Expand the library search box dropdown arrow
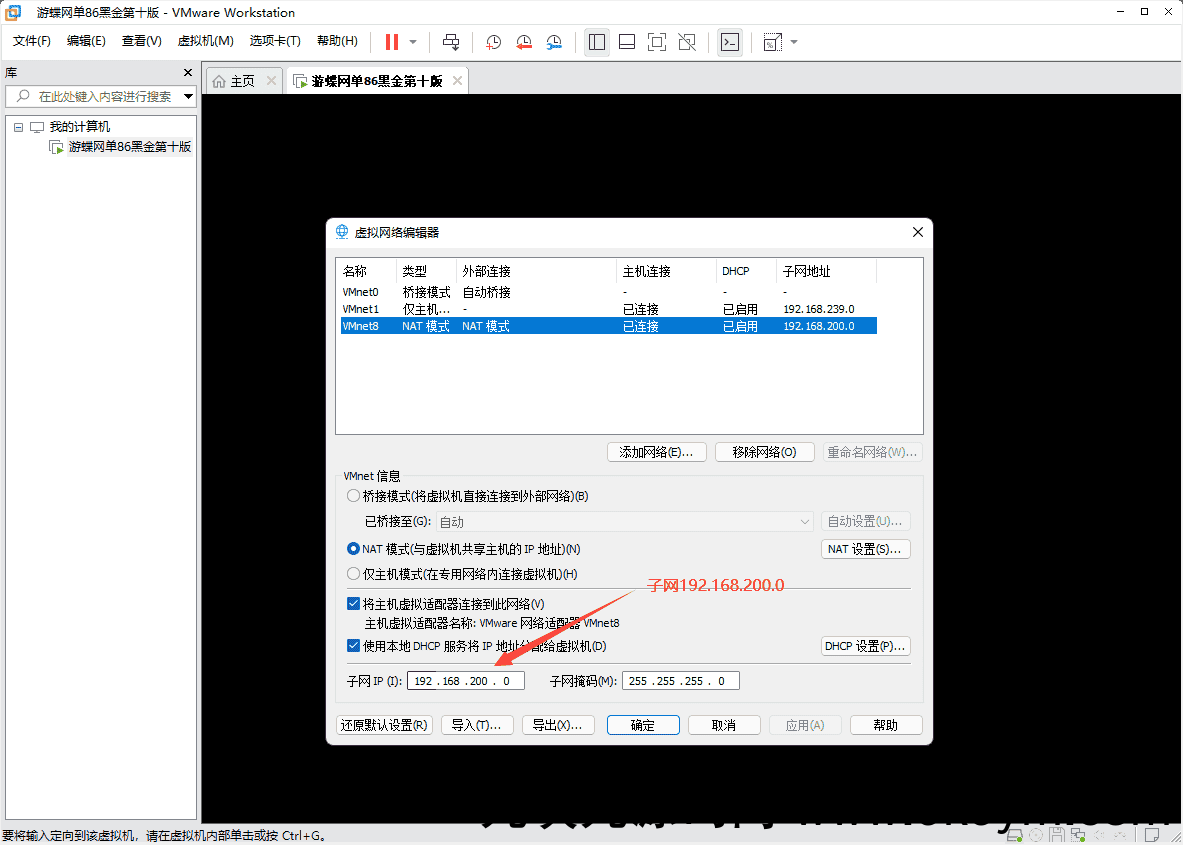 tap(188, 97)
